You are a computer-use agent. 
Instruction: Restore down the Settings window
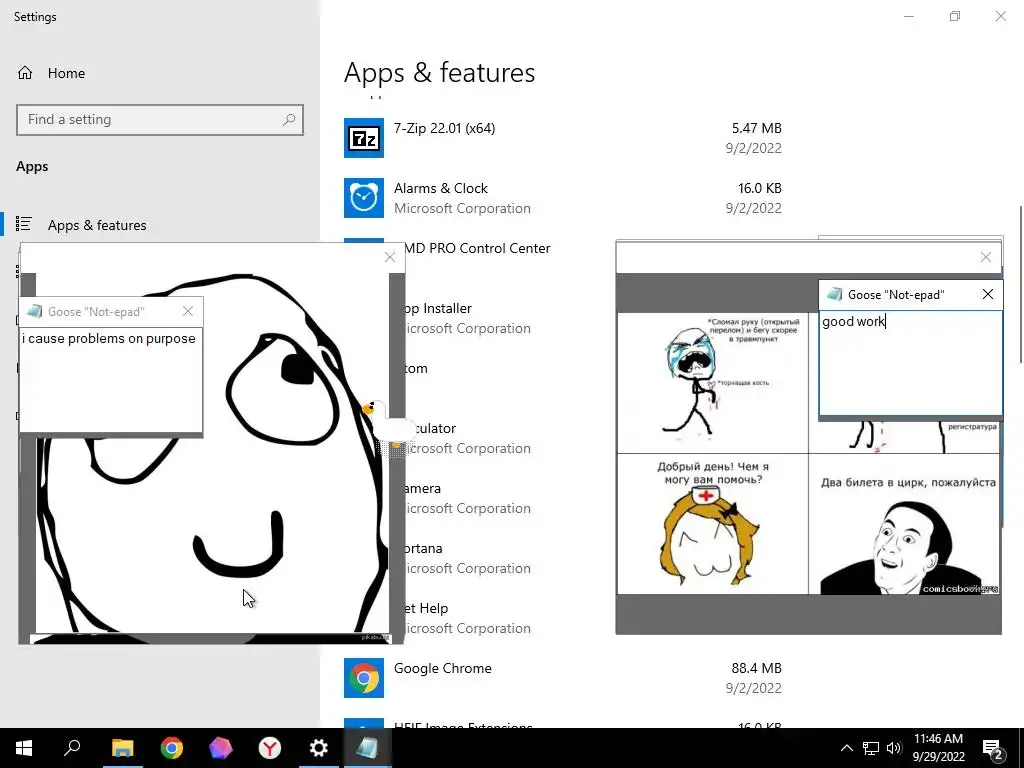955,16
